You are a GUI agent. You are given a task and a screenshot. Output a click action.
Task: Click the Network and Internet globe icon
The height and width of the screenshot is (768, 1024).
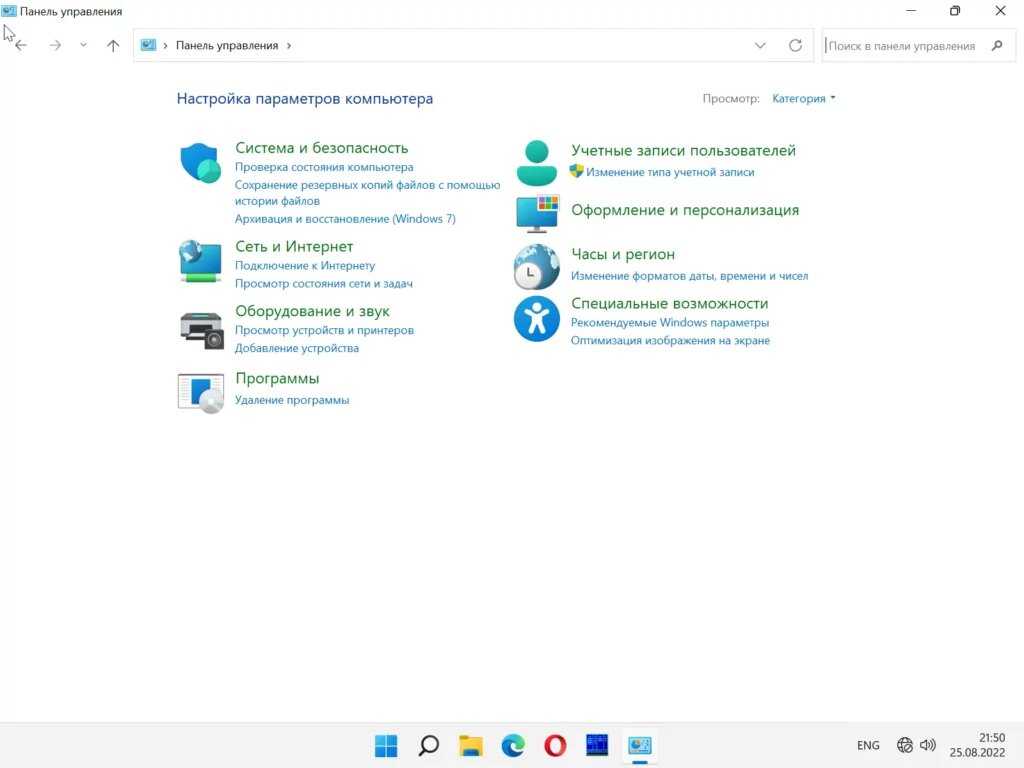tap(200, 261)
